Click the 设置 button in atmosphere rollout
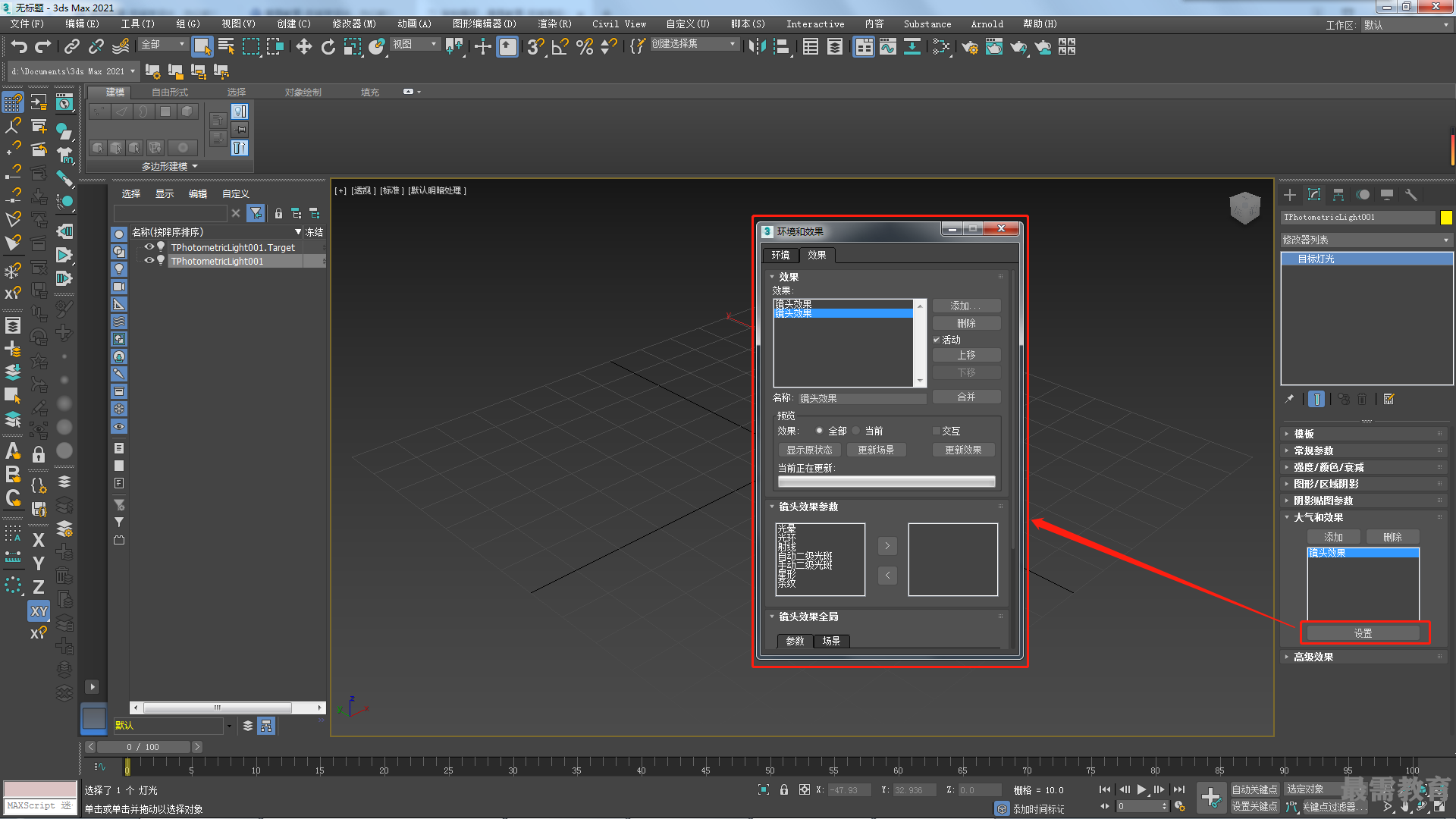This screenshot has height=819, width=1456. [1363, 633]
